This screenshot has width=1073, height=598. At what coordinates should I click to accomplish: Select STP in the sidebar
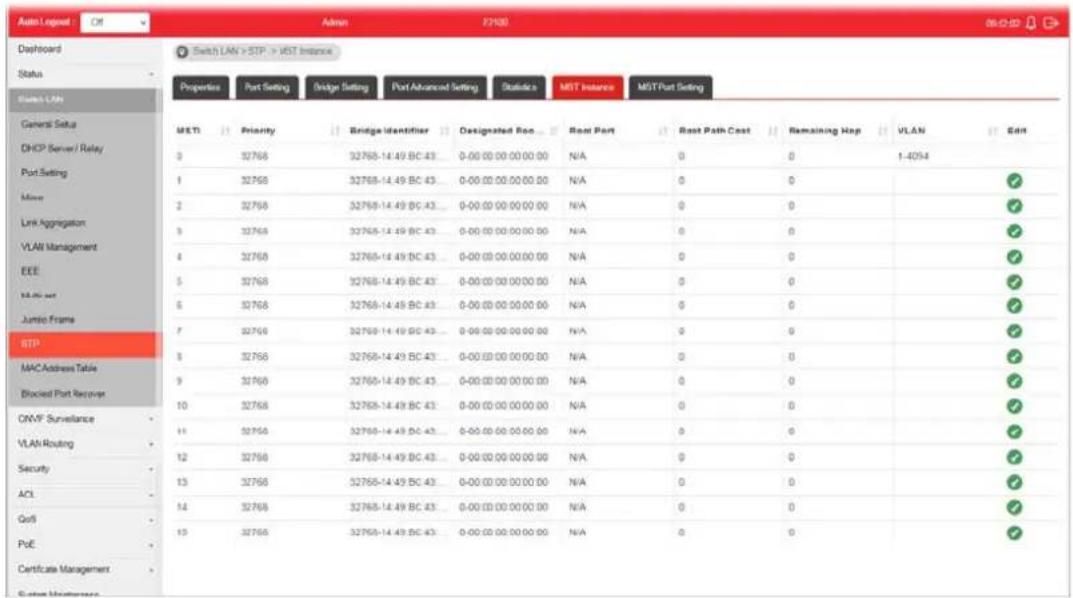(x=85, y=344)
